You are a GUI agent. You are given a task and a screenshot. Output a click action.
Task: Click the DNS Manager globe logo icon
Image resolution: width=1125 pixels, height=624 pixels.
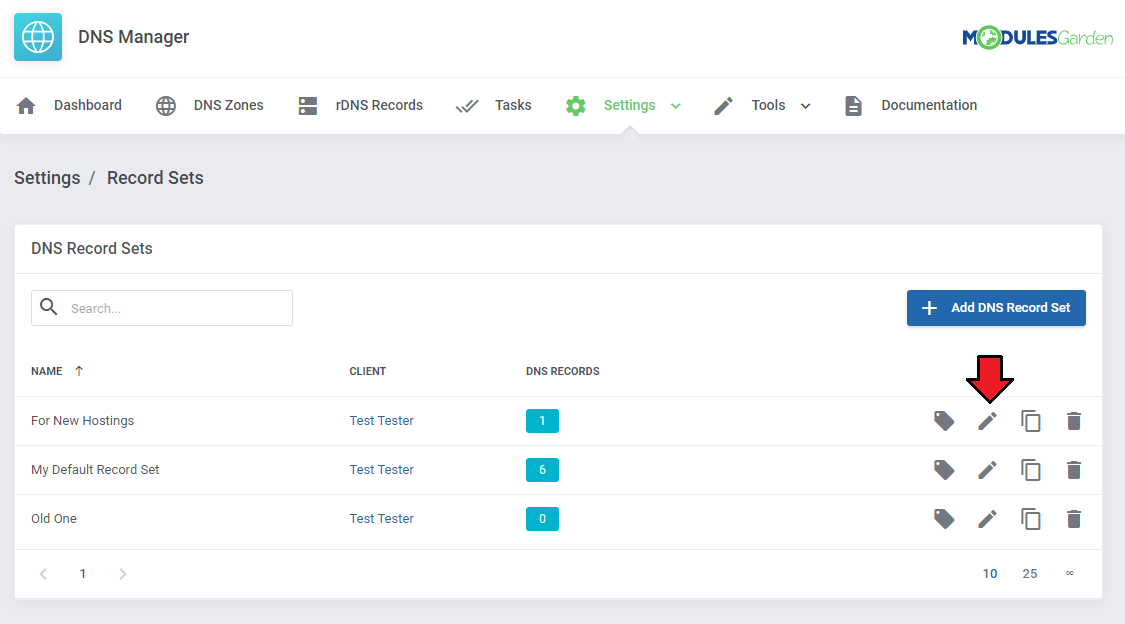38,37
